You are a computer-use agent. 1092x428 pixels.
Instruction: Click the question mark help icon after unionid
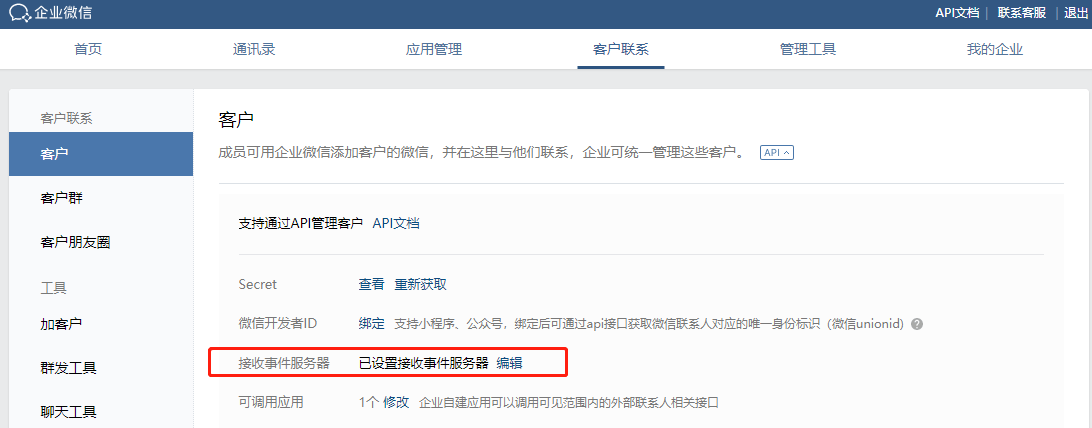[916, 324]
